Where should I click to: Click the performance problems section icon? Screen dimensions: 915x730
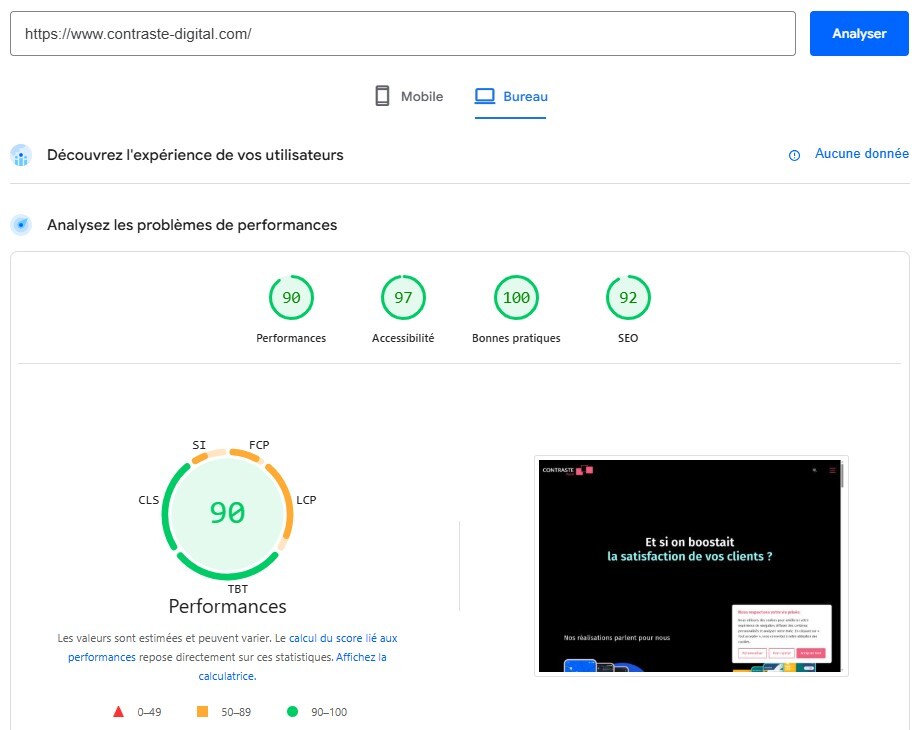[21, 225]
